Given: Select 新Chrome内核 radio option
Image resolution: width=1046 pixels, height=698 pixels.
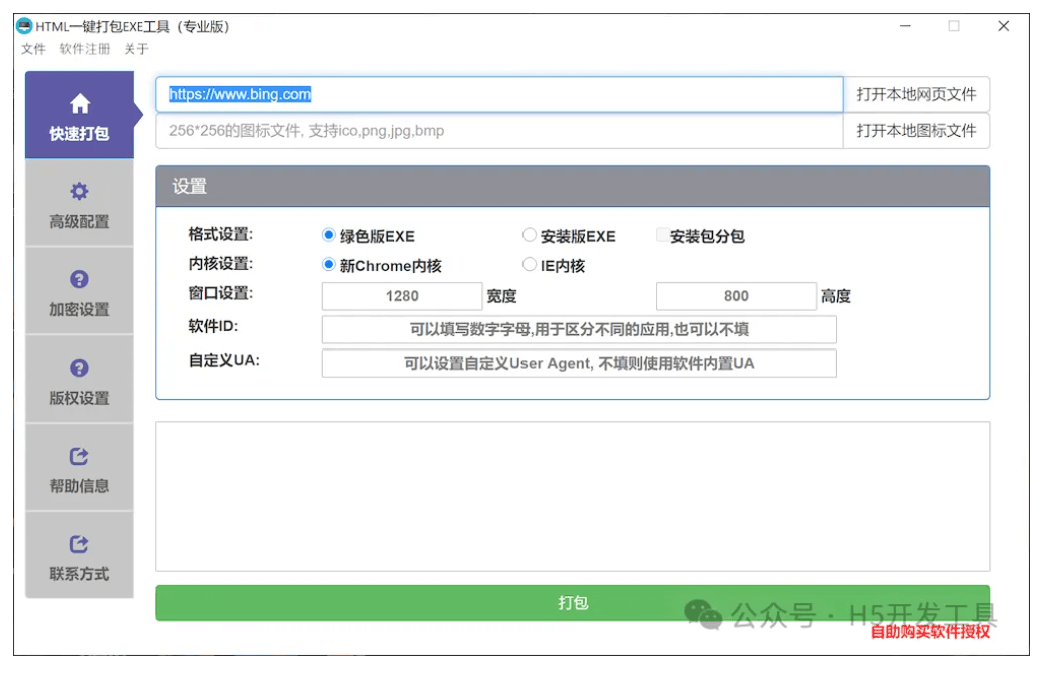Looking at the screenshot, I should click(x=329, y=265).
